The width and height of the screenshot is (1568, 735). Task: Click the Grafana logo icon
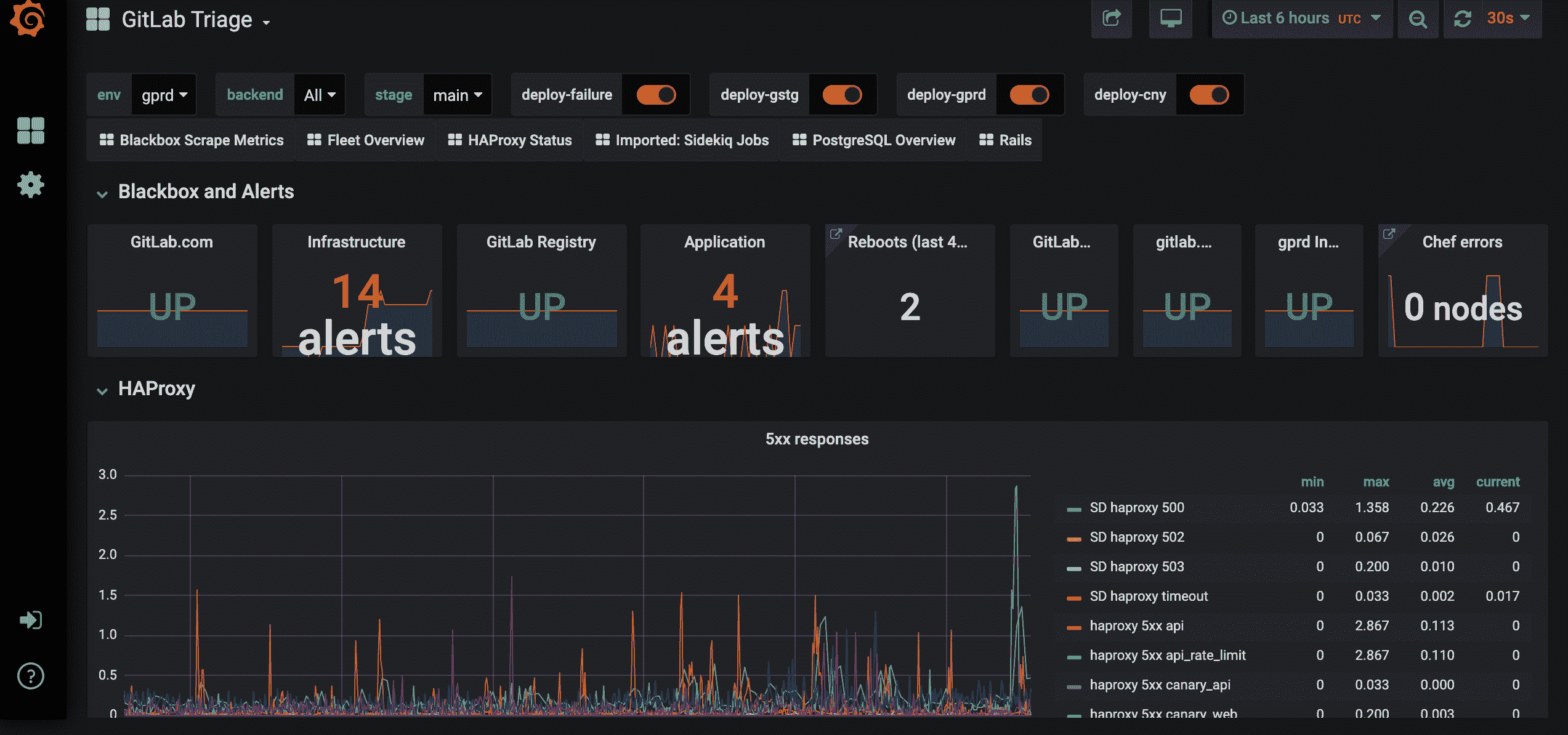pos(28,18)
